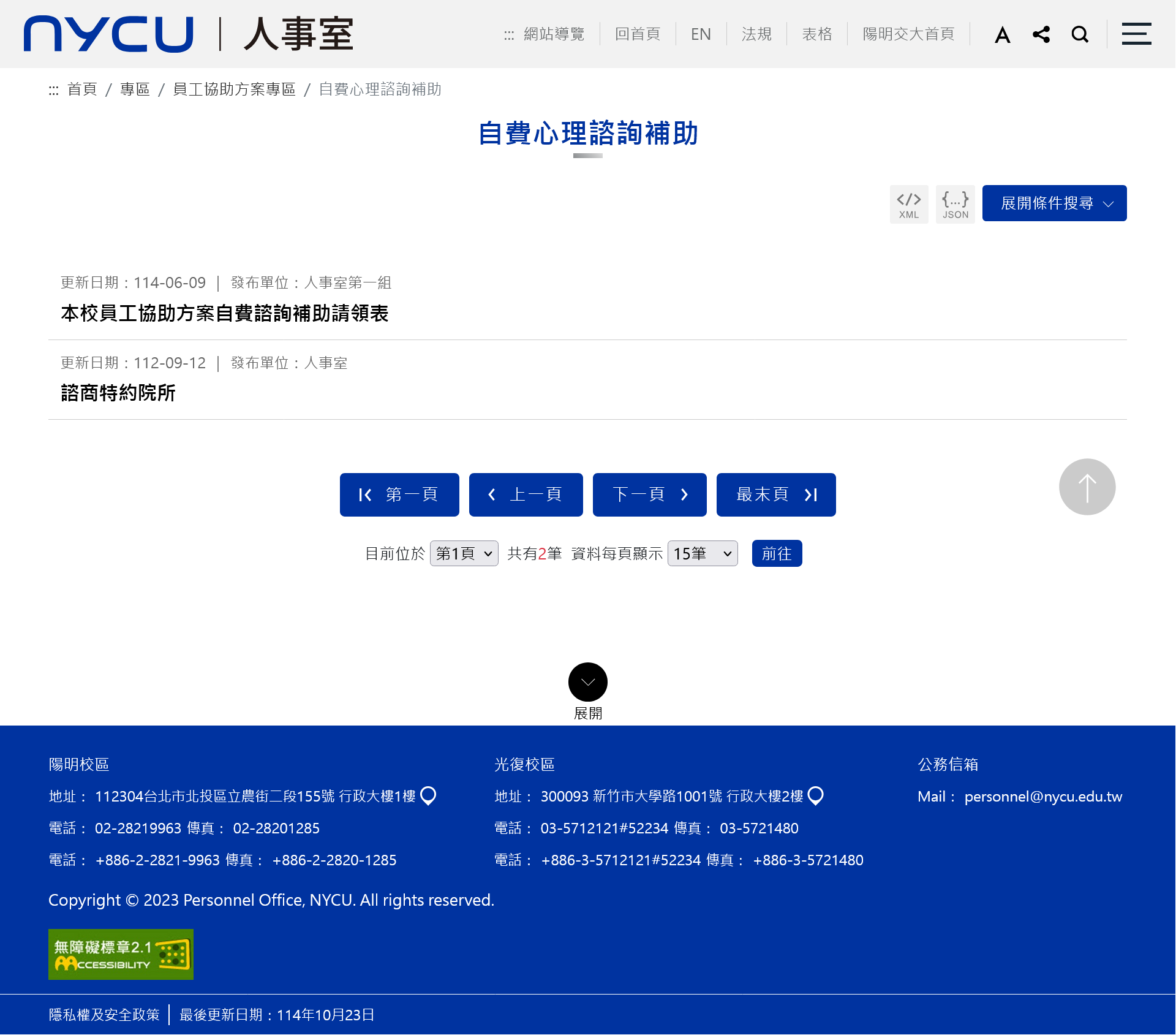Click the scroll-to-top arrow circle
Screen dimensions: 1176x1035
point(1087,487)
